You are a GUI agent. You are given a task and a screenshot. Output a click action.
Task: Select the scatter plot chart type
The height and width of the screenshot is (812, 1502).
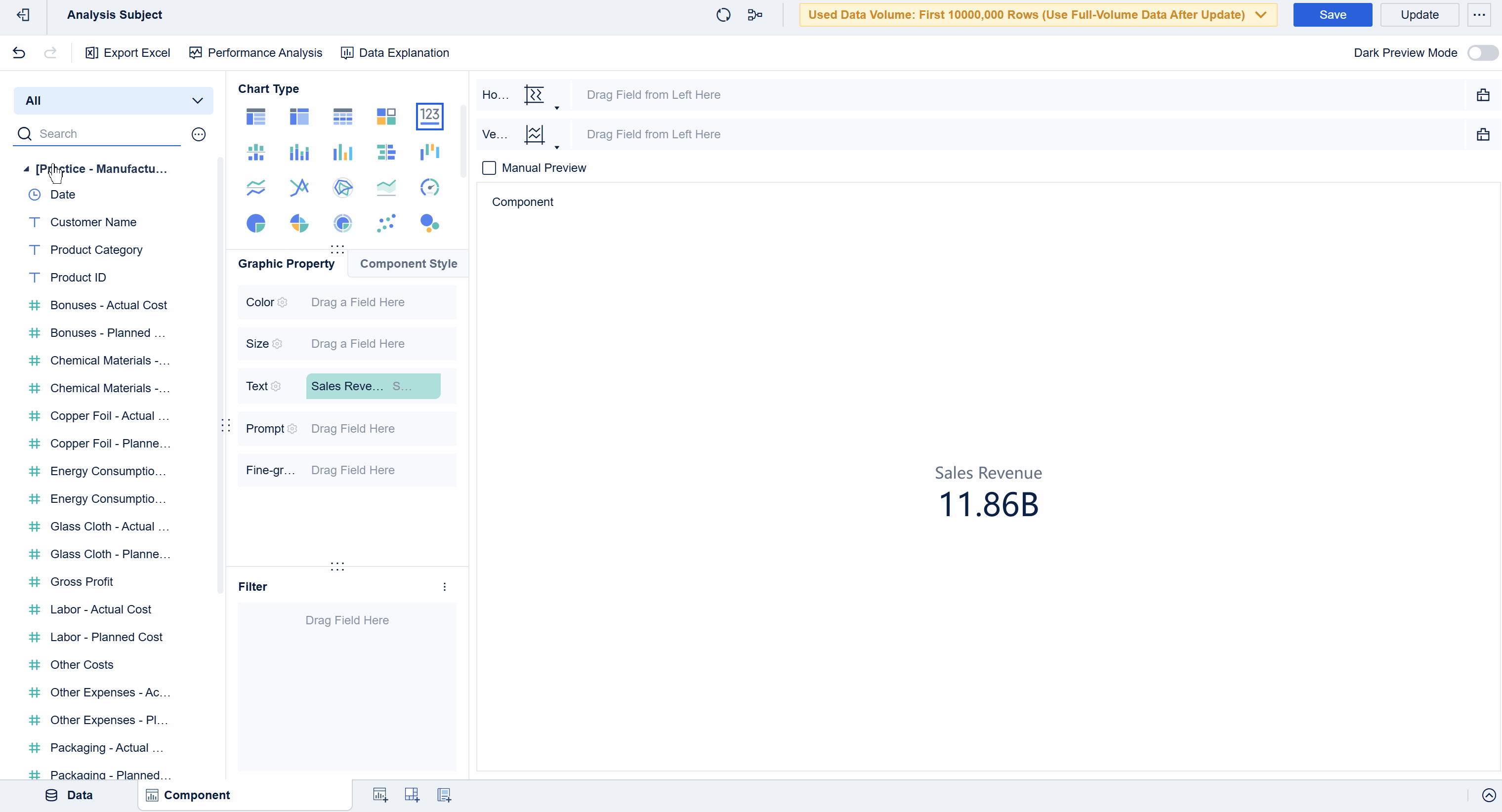pos(386,223)
